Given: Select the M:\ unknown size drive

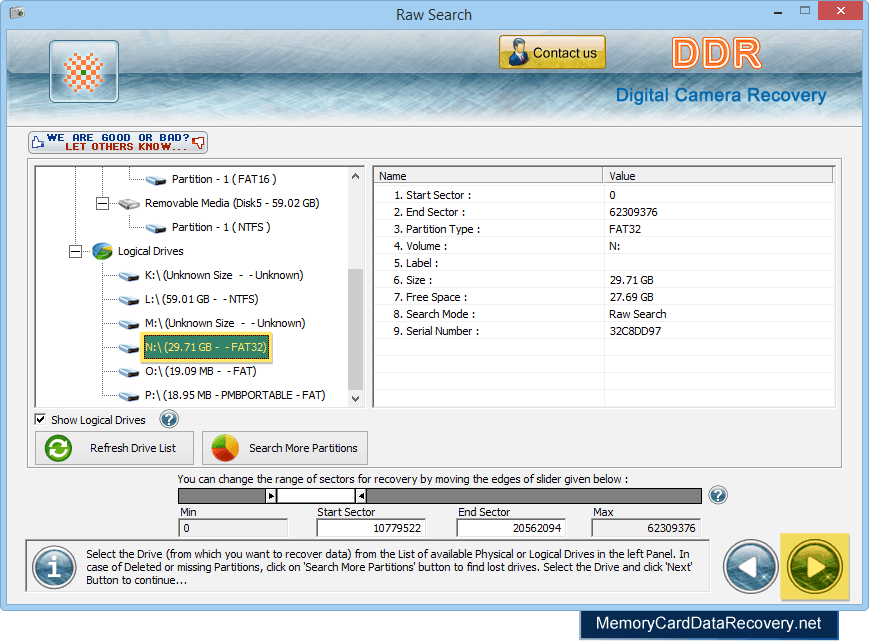Looking at the screenshot, I should click(x=225, y=323).
